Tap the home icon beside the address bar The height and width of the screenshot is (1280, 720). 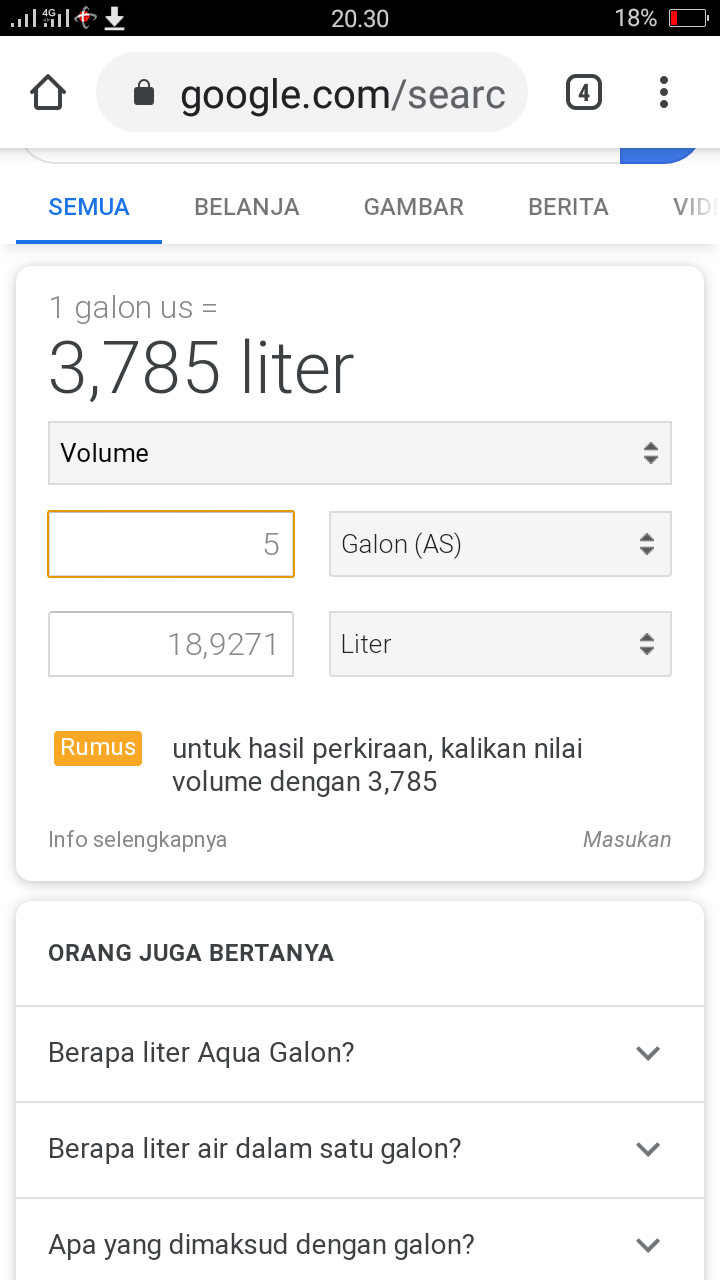47,91
